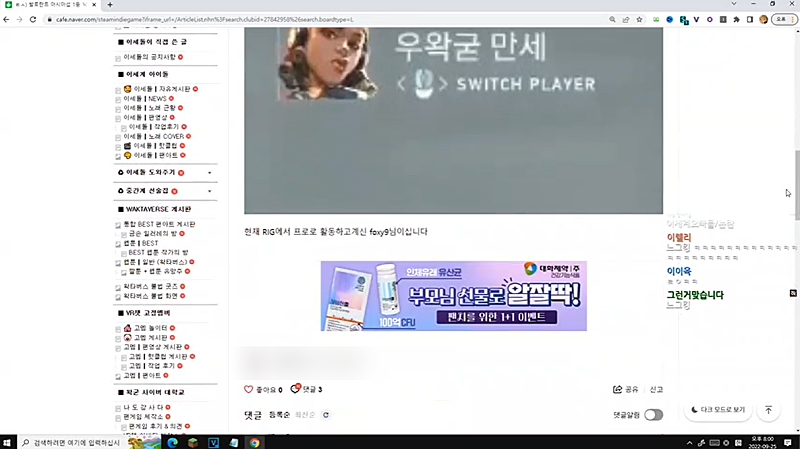Sort comments by 등록순
800x449 pixels.
[279, 415]
